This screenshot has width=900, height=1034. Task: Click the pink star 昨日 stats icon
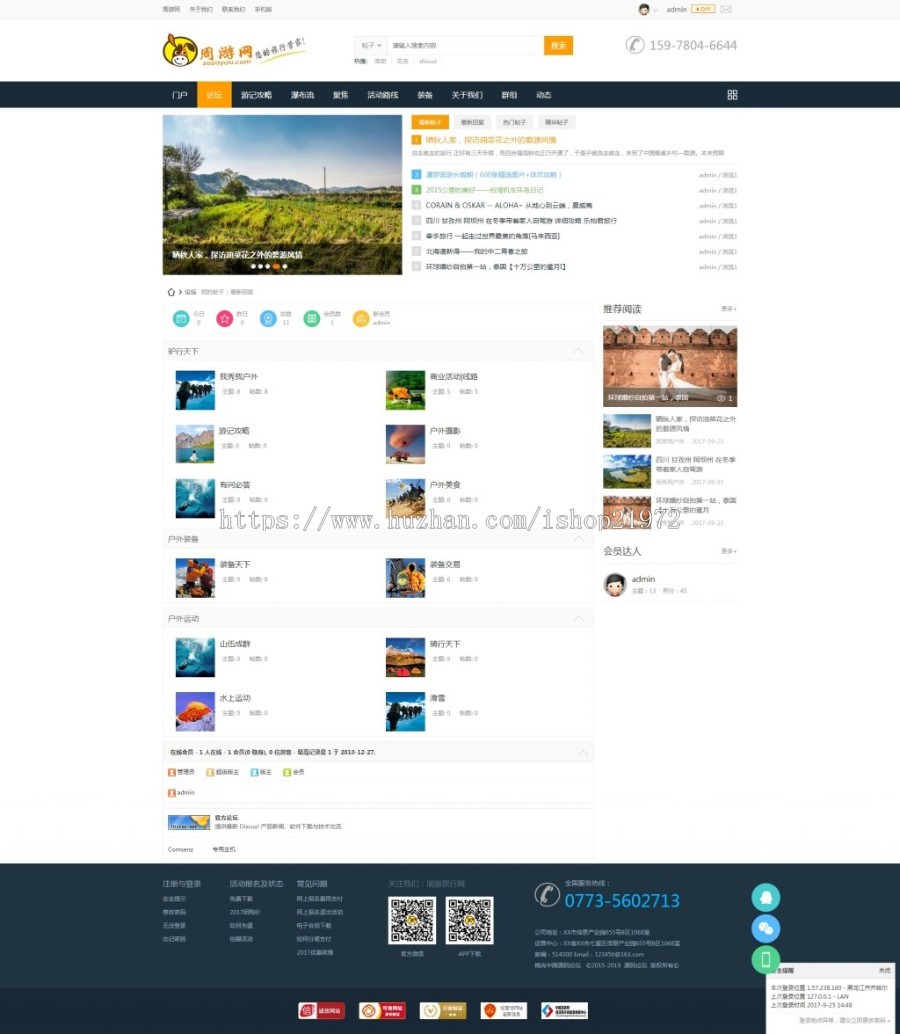225,319
